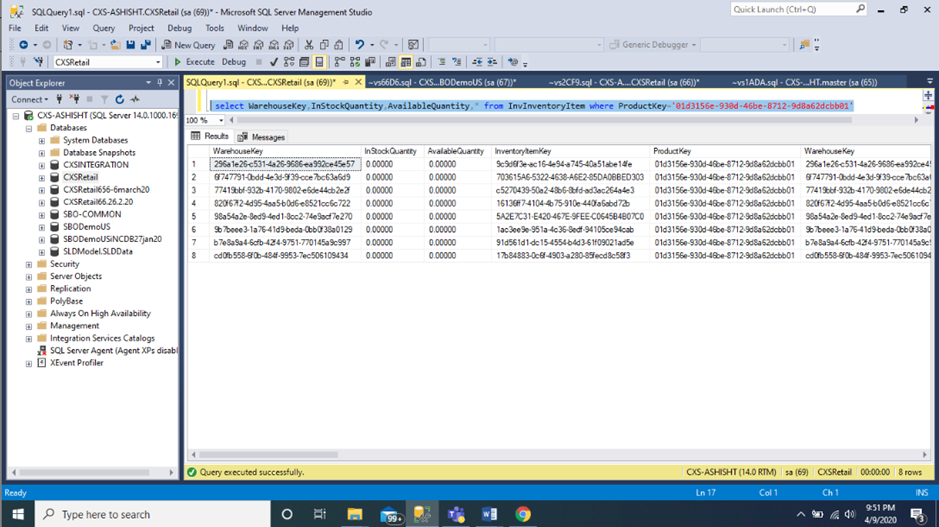Click the Increase Indent icon

pyautogui.click(x=492, y=62)
